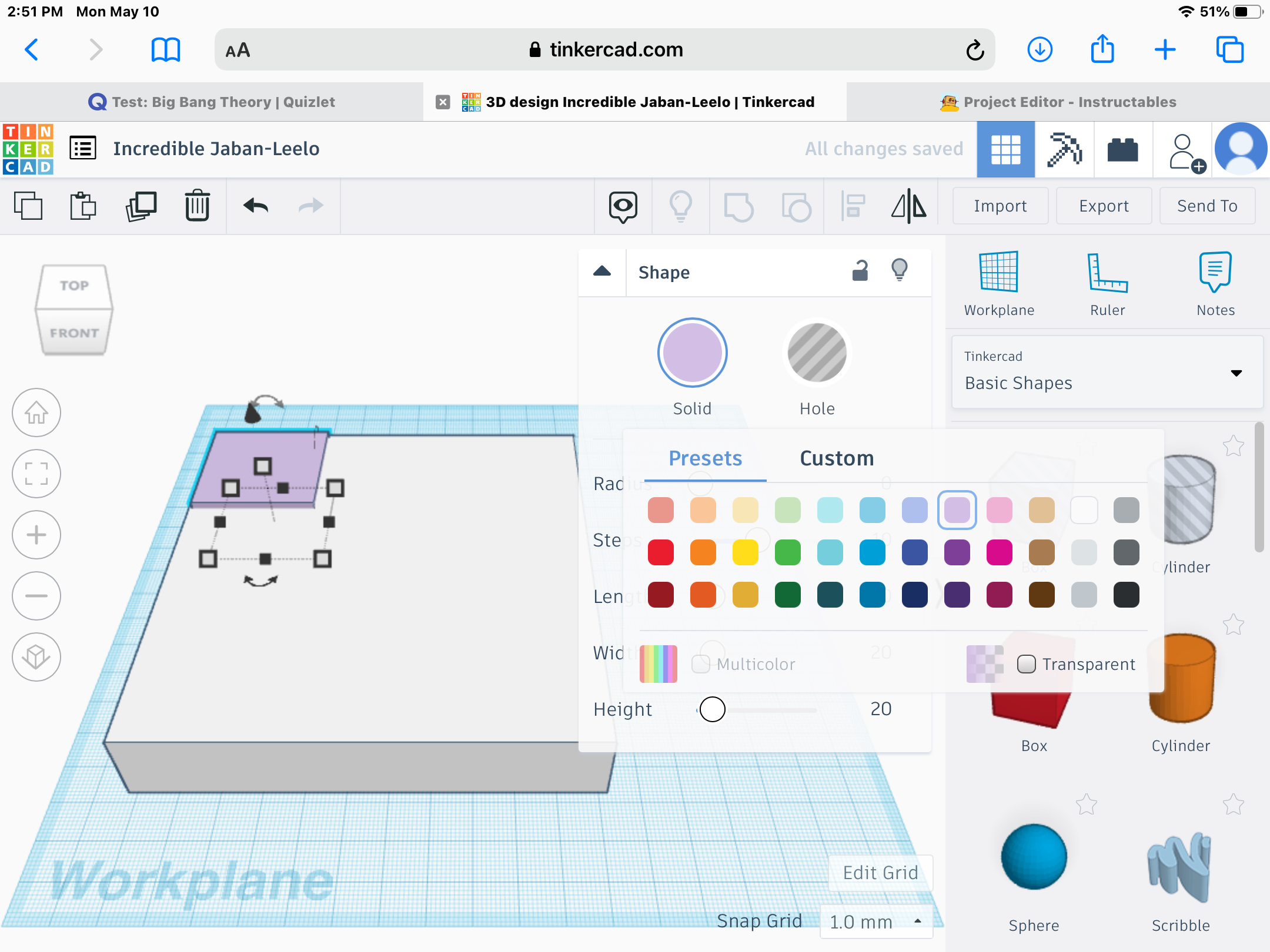Set shape to Hole
Image resolution: width=1270 pixels, height=952 pixels.
817,353
